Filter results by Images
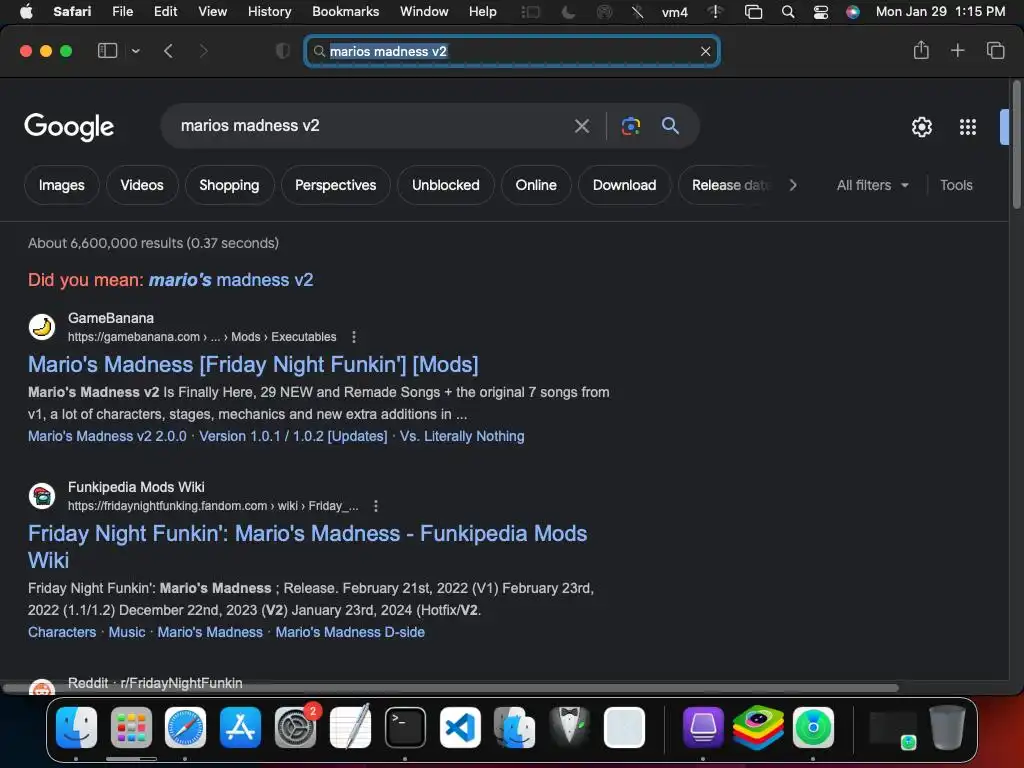 61,185
